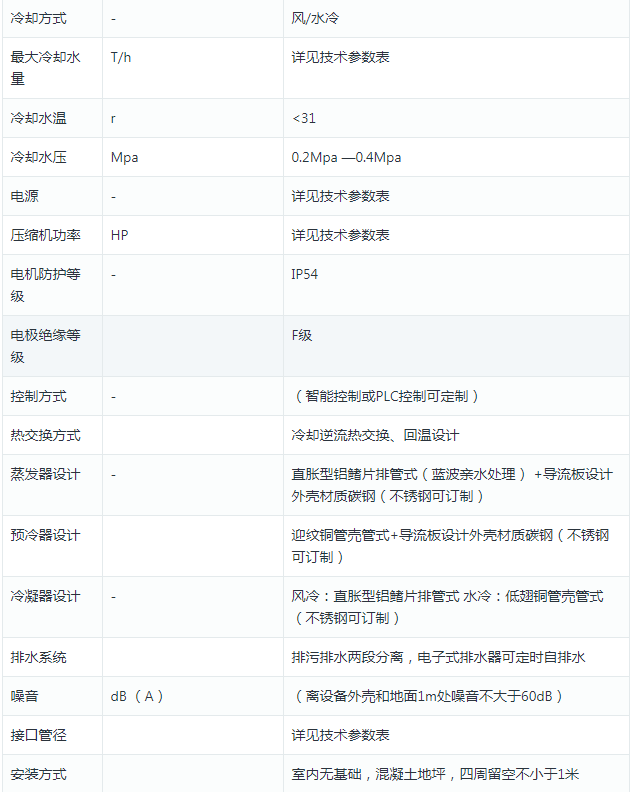Select the 冷却水温 label
630x792 pixels.
pos(38,118)
